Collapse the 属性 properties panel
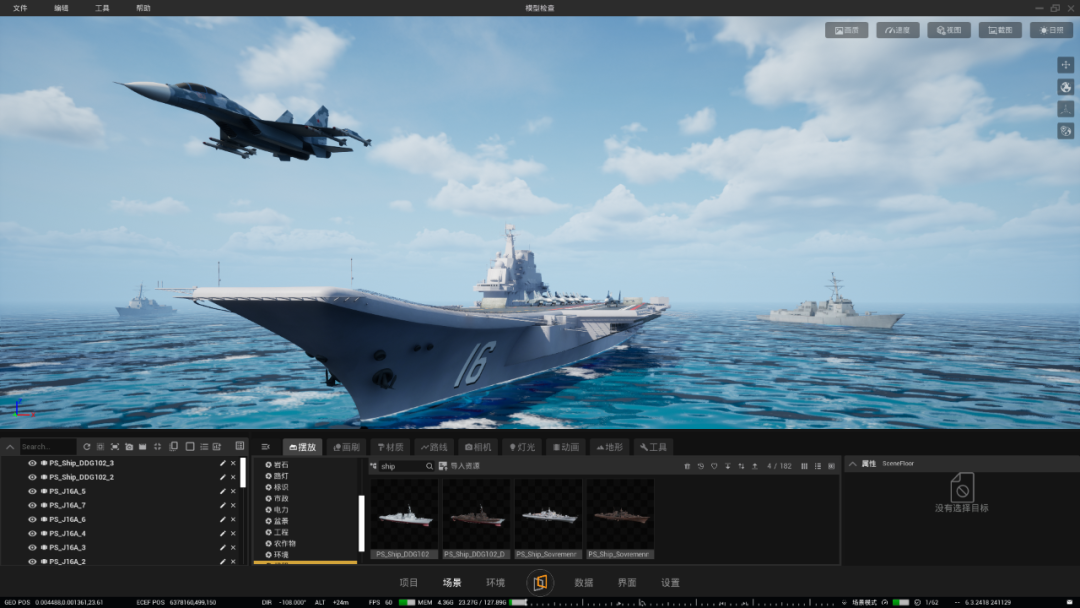Image resolution: width=1080 pixels, height=608 pixels. pyautogui.click(x=853, y=464)
